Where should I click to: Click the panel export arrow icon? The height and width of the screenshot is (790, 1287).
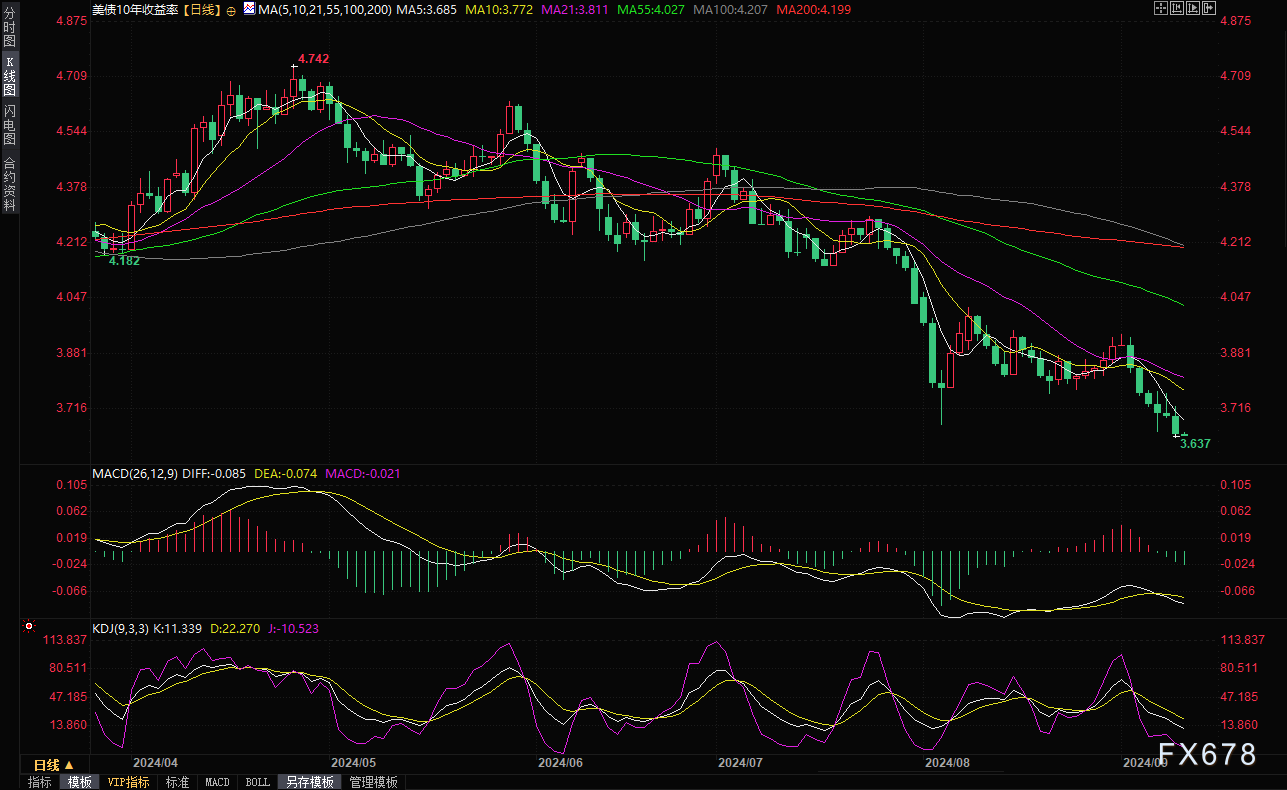(x=1208, y=8)
